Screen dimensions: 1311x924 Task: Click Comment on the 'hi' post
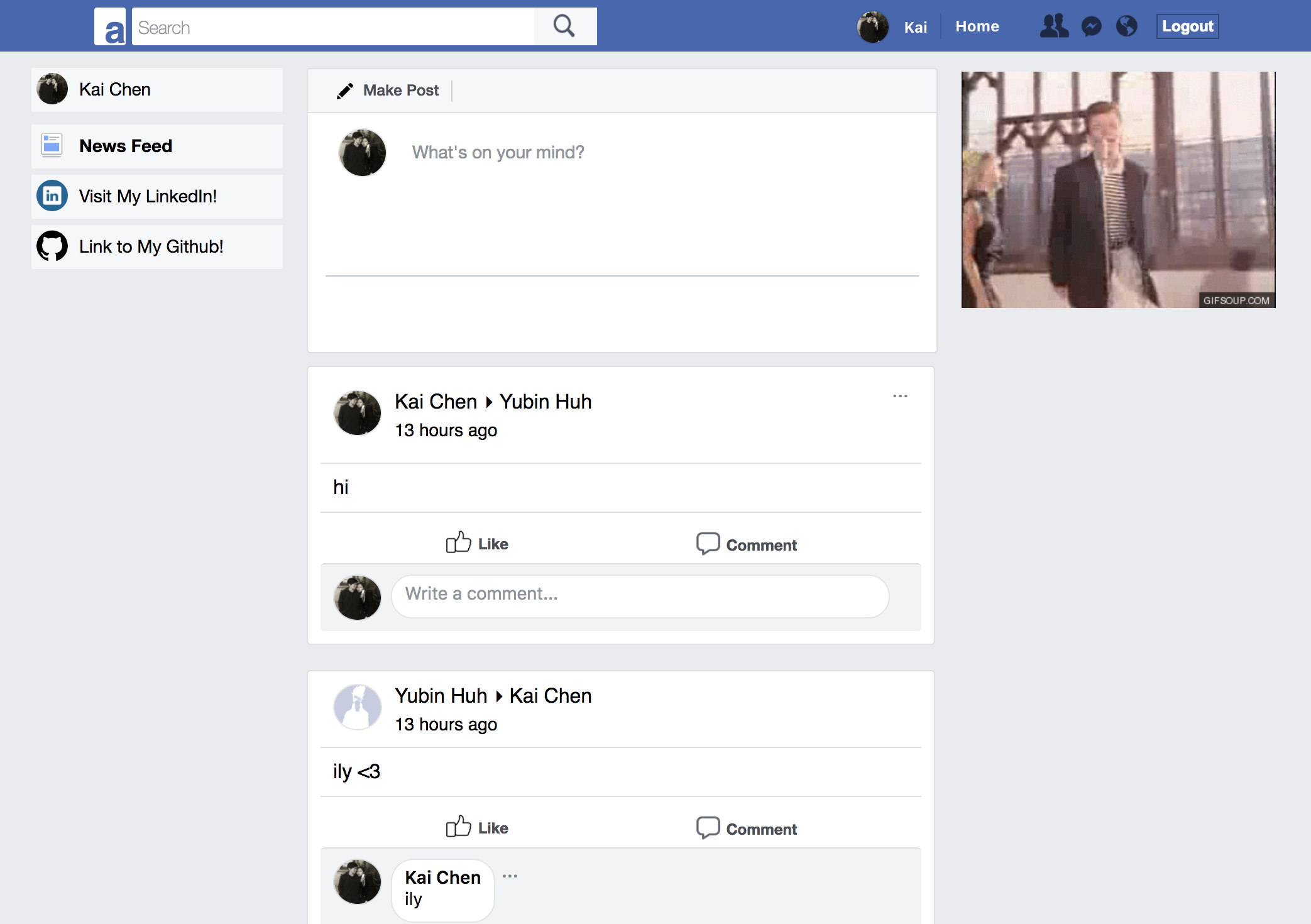pos(747,544)
